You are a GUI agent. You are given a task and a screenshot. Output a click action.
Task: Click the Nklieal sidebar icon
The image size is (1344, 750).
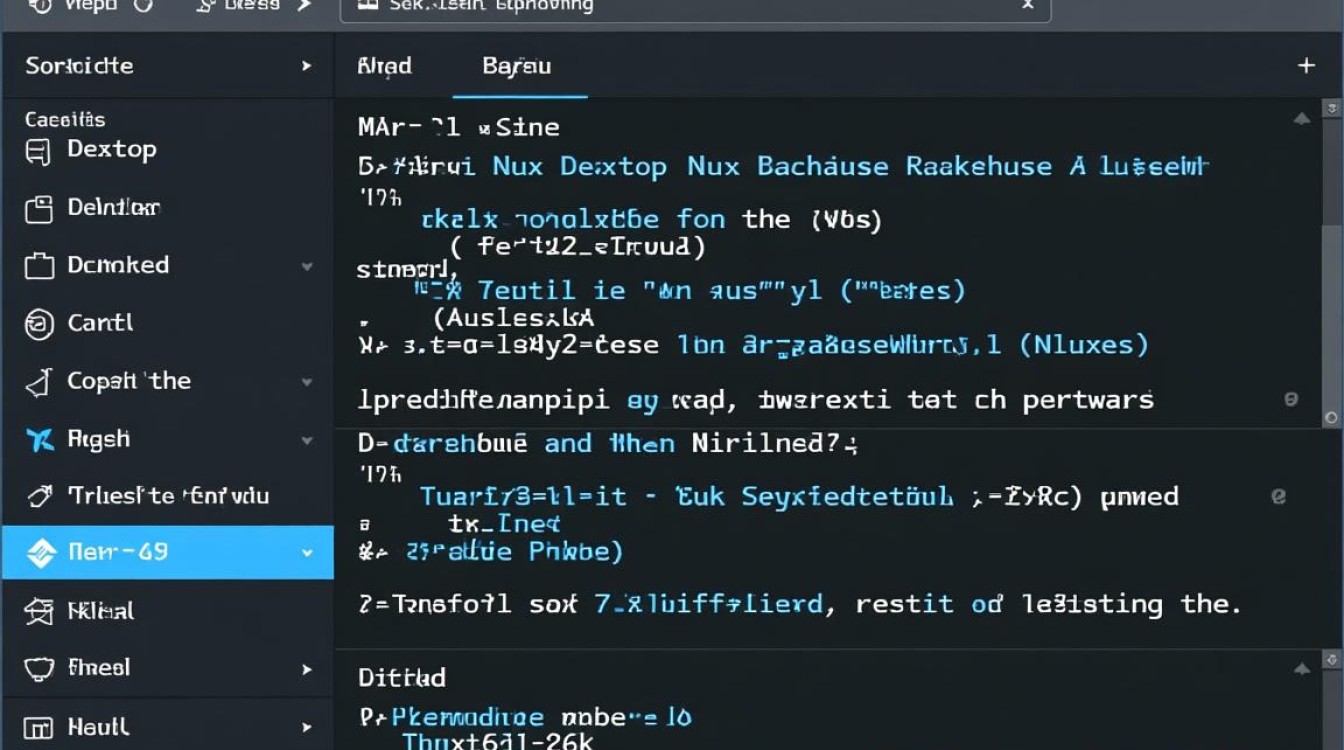click(x=38, y=611)
